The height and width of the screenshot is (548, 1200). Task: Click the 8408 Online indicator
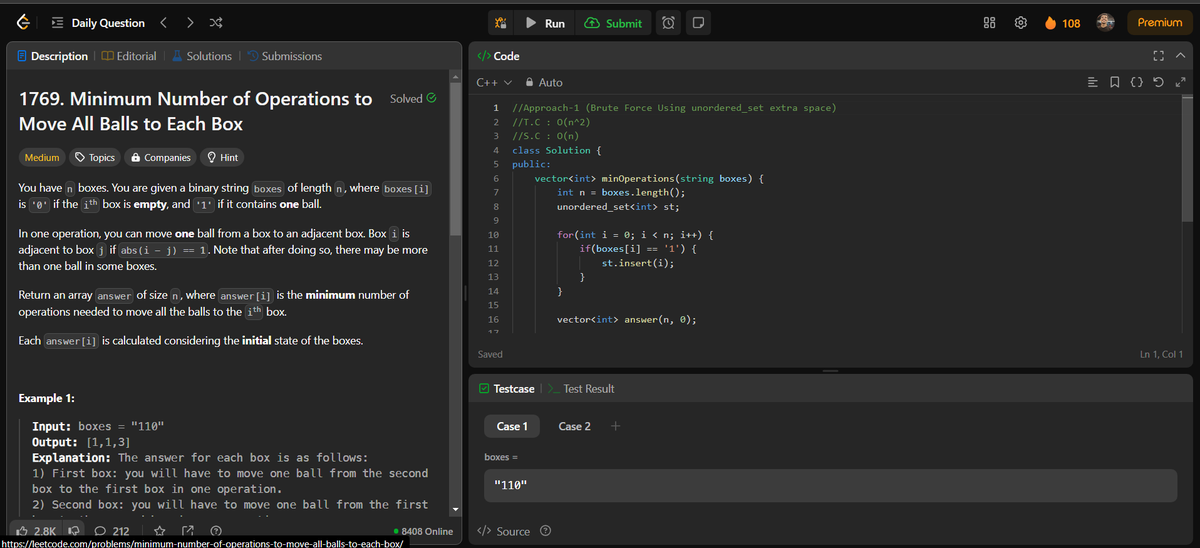point(424,531)
